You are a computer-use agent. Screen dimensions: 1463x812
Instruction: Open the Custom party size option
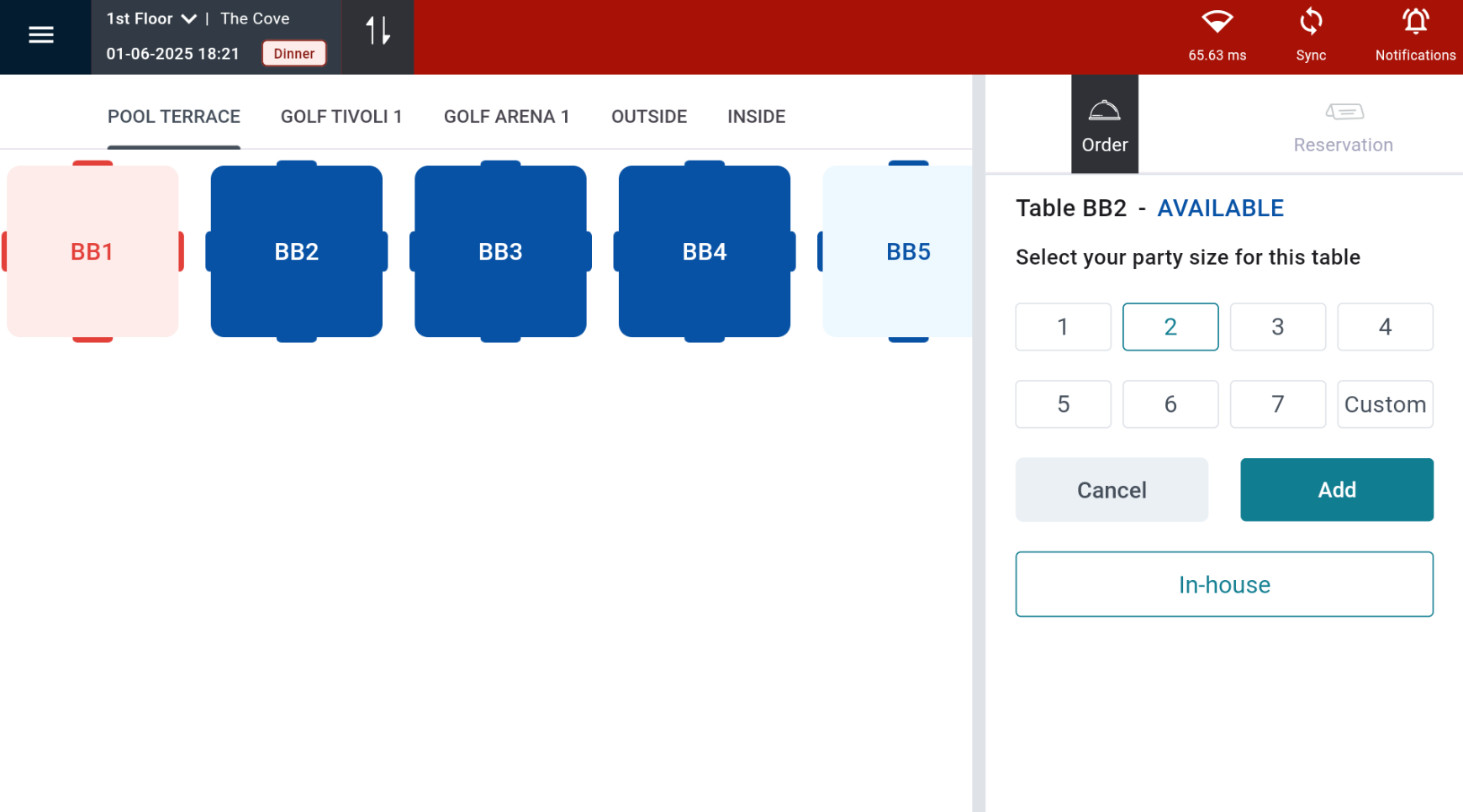1384,404
